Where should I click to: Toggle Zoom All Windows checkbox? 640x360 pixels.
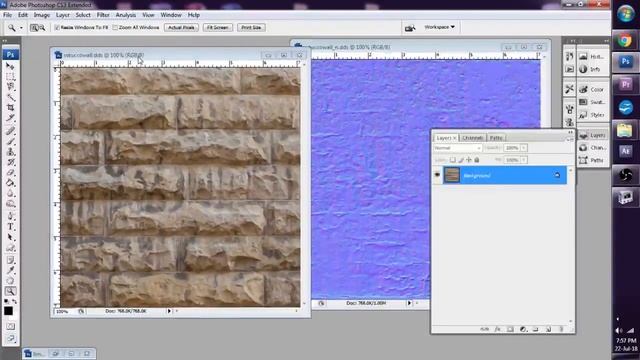(115, 28)
